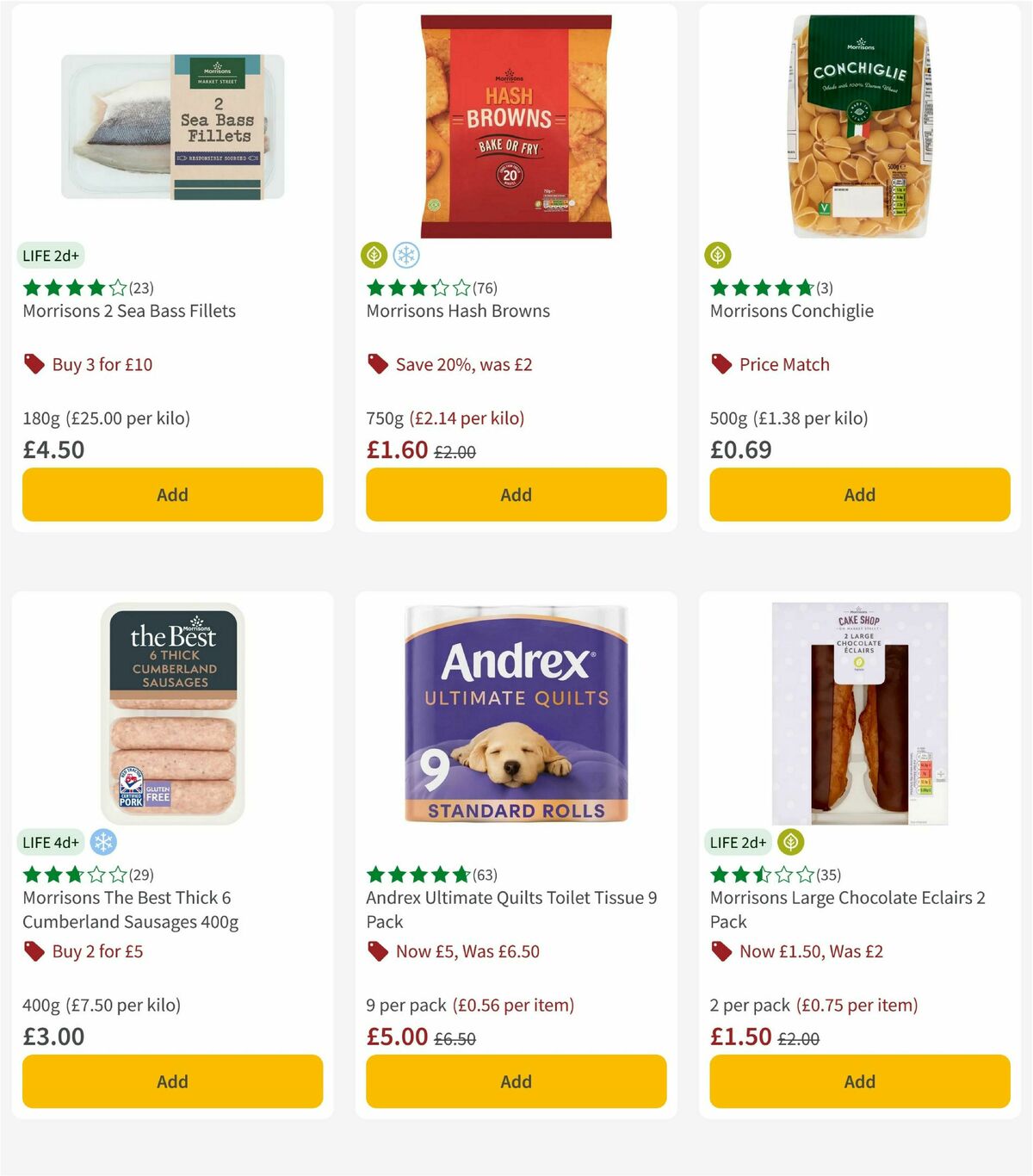Click the tag icon next to Price Match
The image size is (1033, 1176).
(x=721, y=363)
